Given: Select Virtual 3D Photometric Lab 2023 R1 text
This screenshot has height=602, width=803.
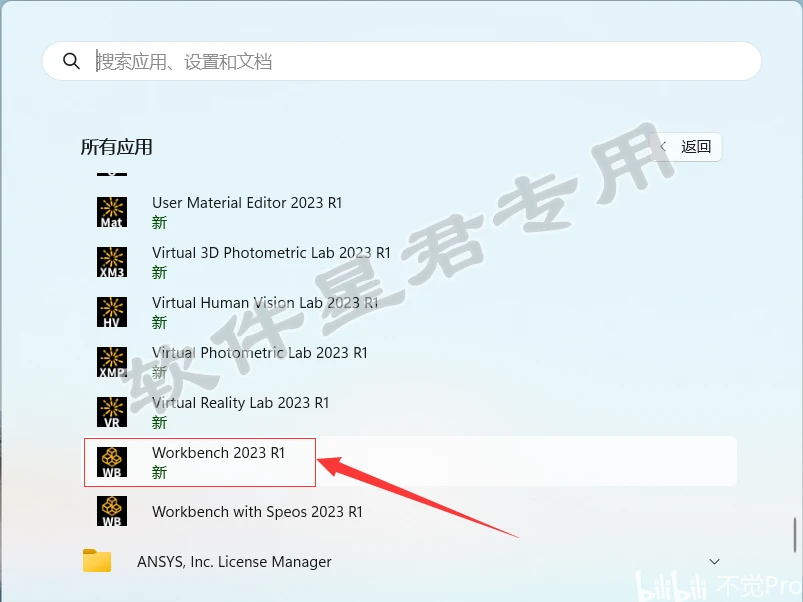Looking at the screenshot, I should pyautogui.click(x=271, y=253).
